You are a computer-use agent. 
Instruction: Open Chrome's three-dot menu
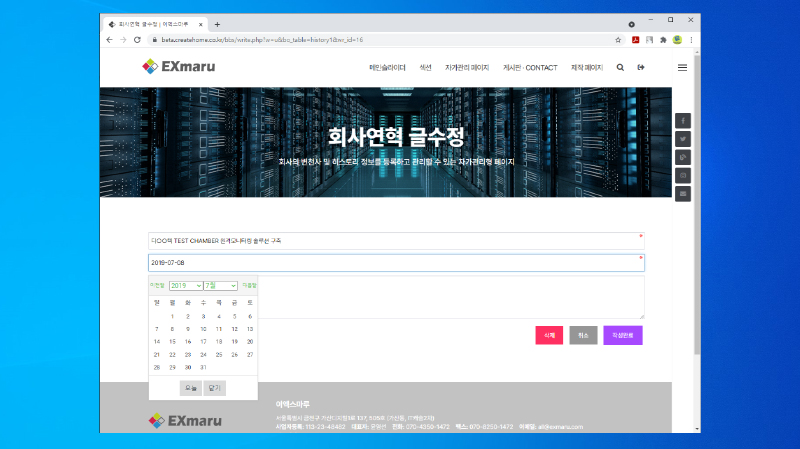click(691, 40)
